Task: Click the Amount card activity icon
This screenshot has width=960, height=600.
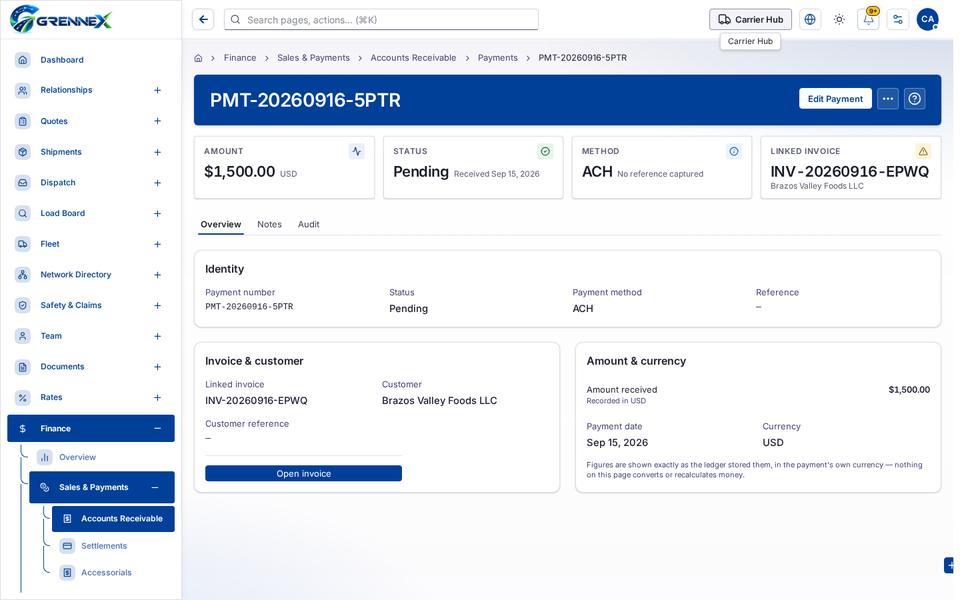Action: 356,151
